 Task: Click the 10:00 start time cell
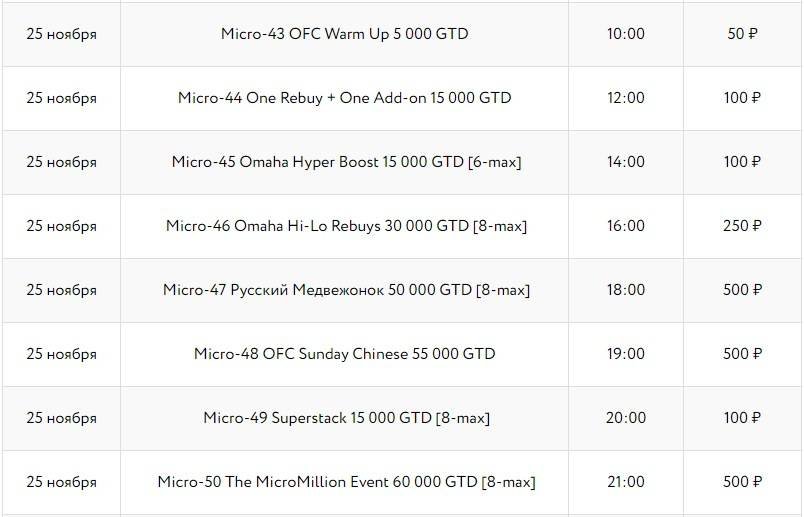[x=625, y=34]
